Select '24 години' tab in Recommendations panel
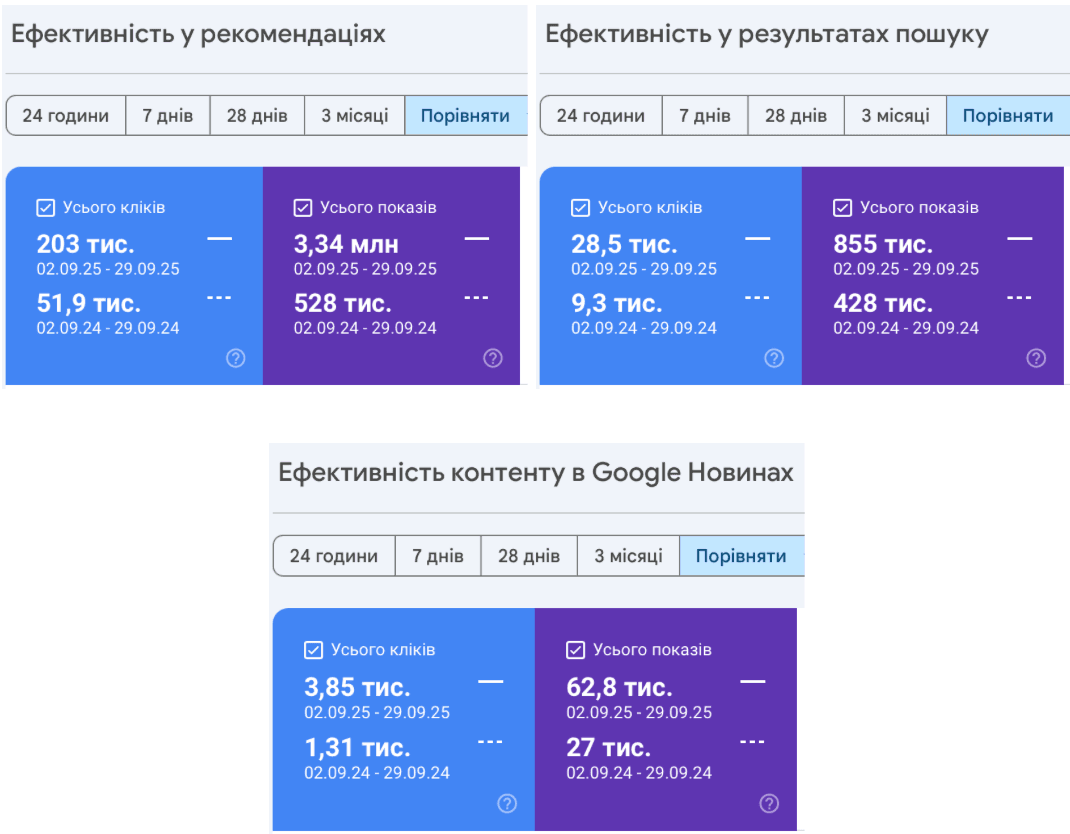 point(66,116)
